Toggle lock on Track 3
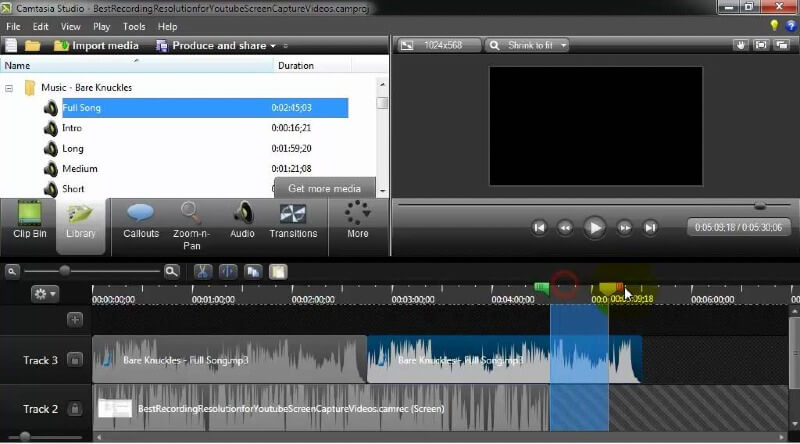Image resolution: width=800 pixels, height=444 pixels. 74,360
